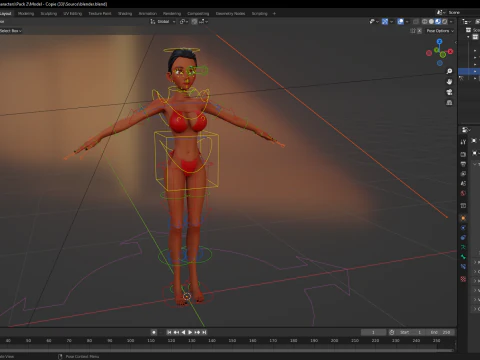Open the Properties editor type dropdown
Image resolution: width=480 pixels, height=360 pixels.
click(466, 130)
